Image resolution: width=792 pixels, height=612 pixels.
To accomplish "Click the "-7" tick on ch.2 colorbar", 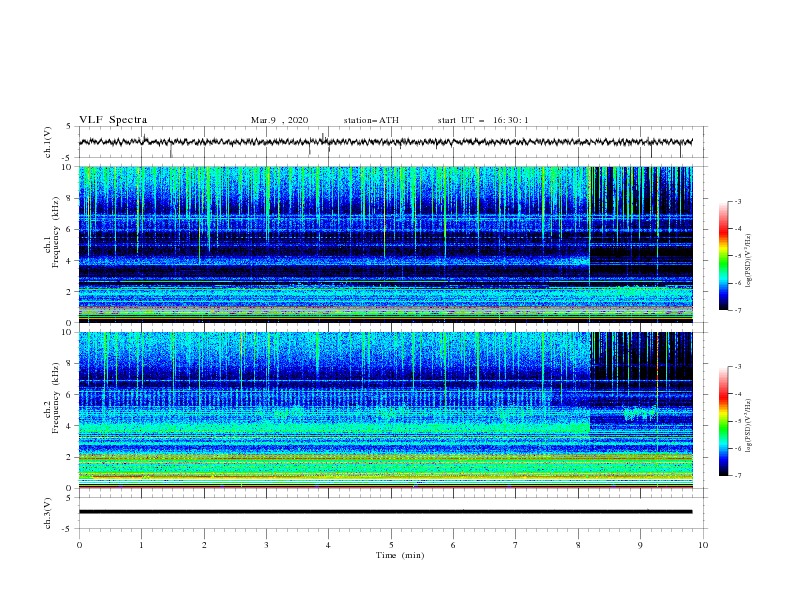I will click(x=737, y=475).
